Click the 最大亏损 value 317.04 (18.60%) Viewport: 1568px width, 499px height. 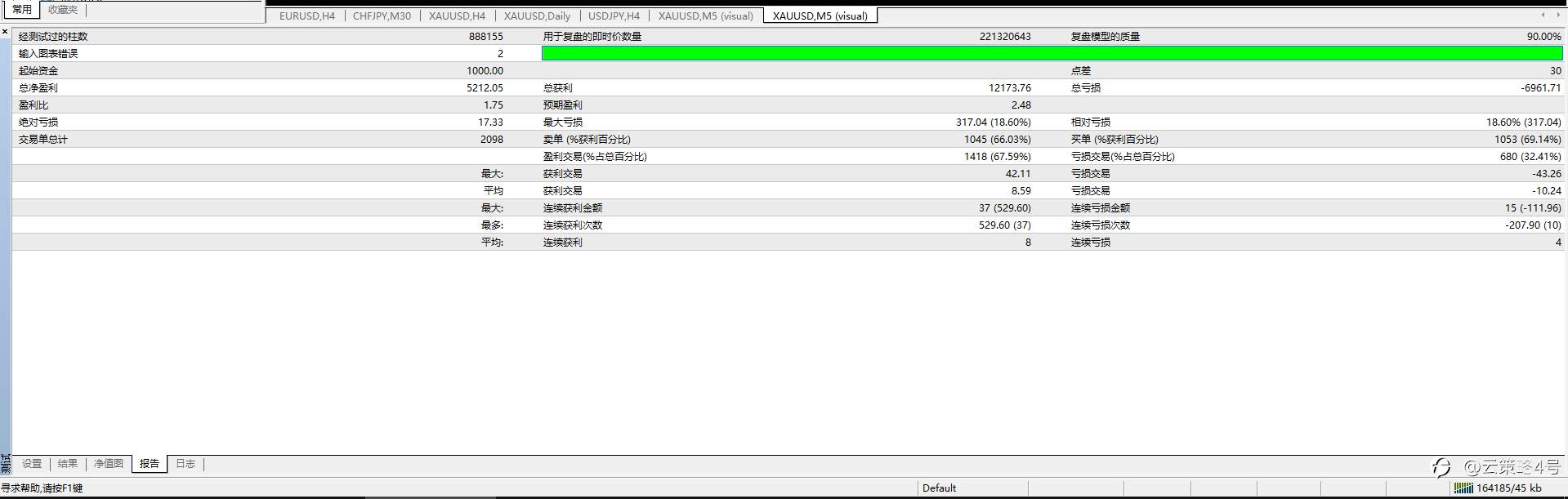(x=994, y=123)
